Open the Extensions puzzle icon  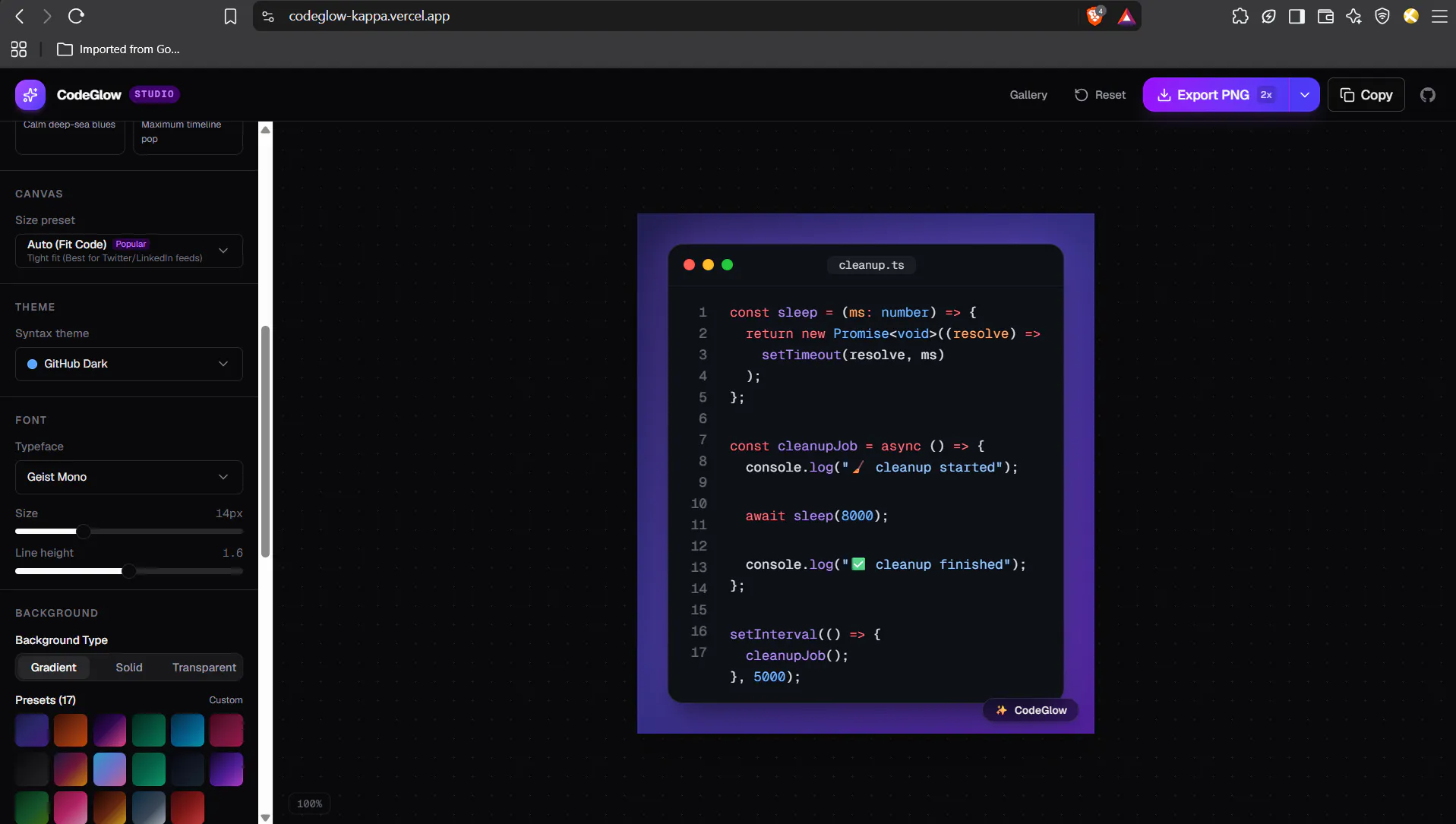pyautogui.click(x=1240, y=16)
